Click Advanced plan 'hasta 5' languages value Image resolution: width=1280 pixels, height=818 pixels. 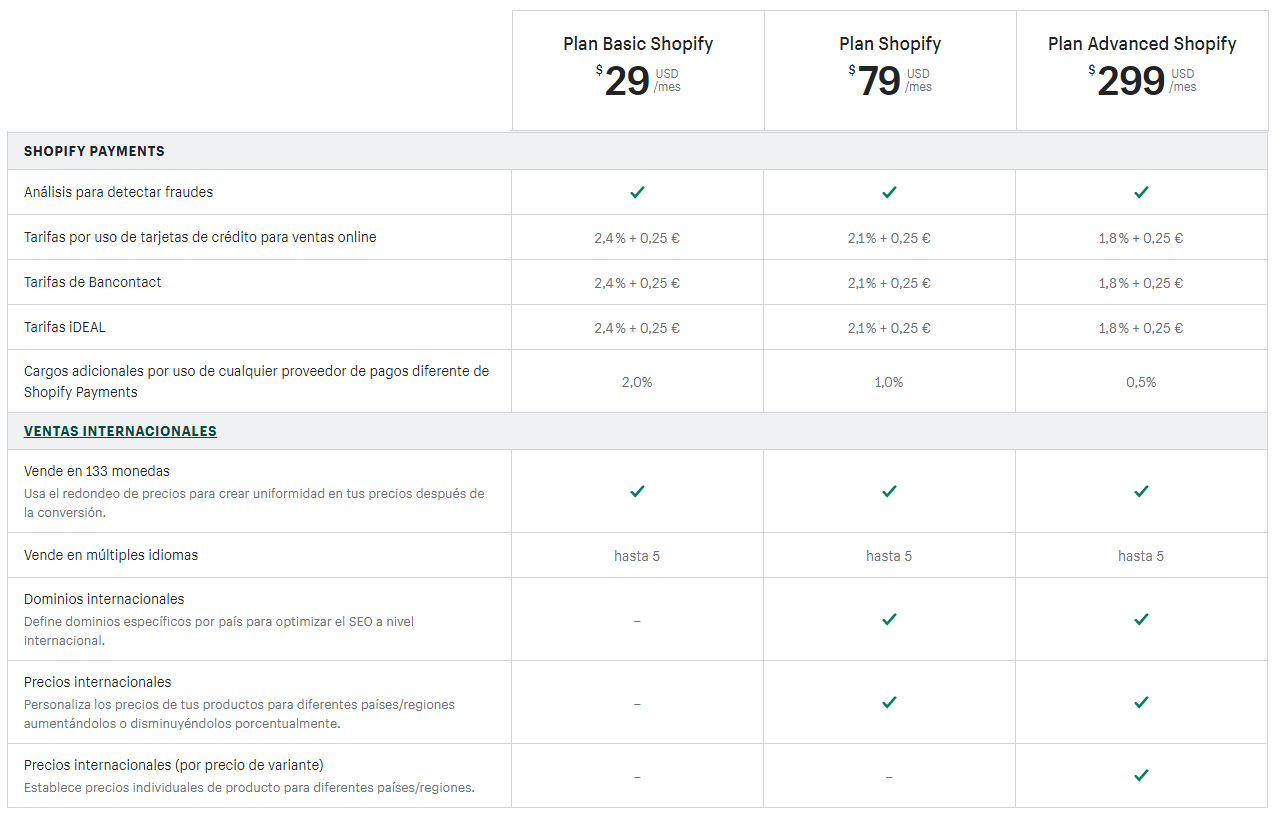[1141, 556]
